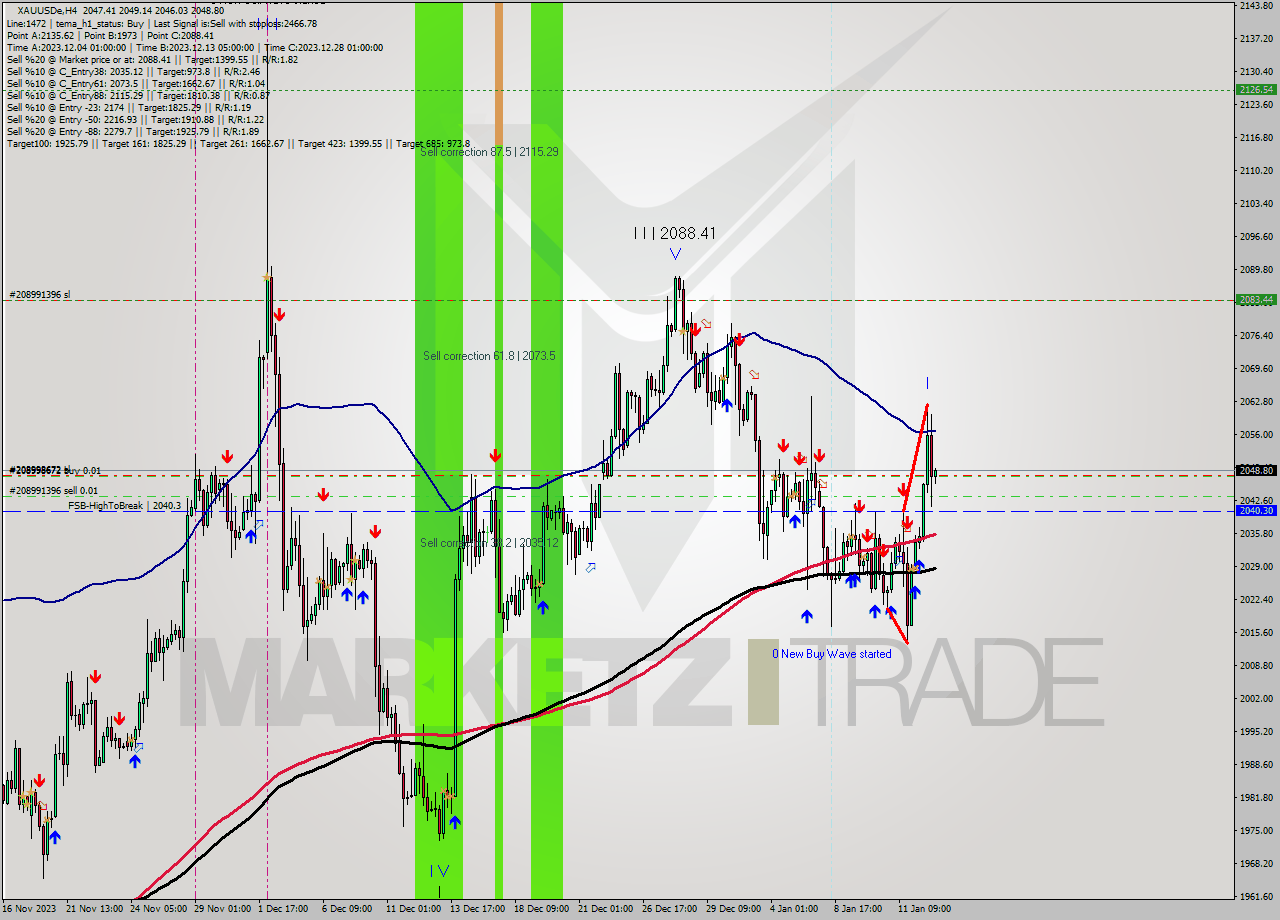Click the '29 Nov 01:00' time axis label
This screenshot has width=1280, height=920.
click(x=223, y=909)
